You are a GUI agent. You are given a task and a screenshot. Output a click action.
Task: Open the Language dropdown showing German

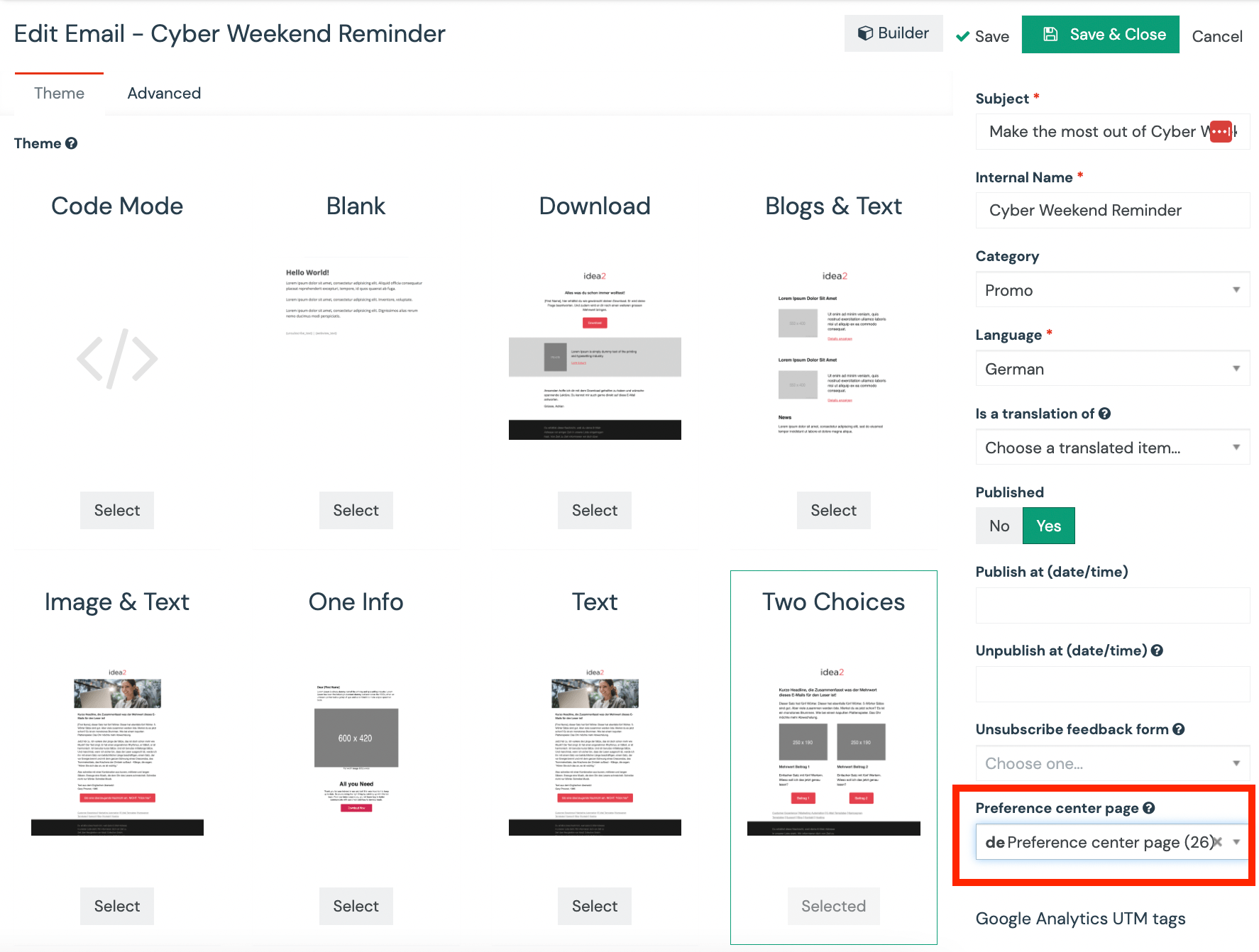click(x=1112, y=368)
